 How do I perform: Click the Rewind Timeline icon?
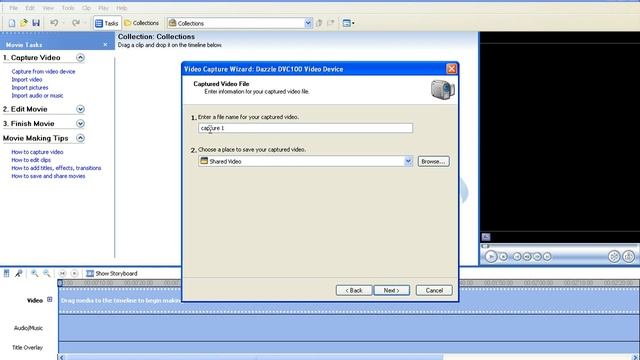pos(62,273)
